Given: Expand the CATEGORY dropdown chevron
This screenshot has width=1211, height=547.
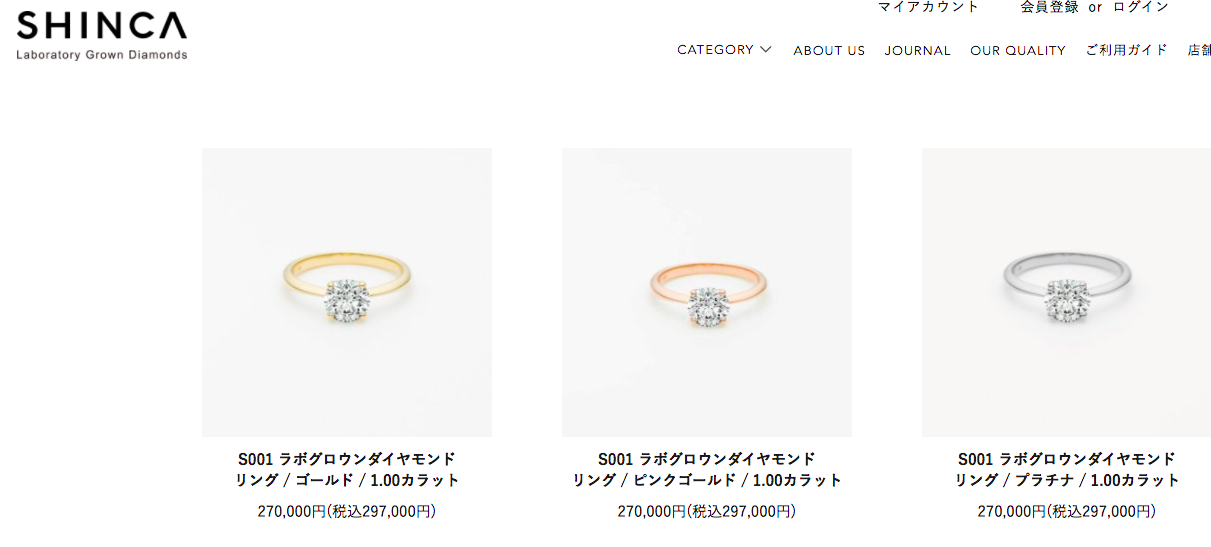Looking at the screenshot, I should [x=766, y=49].
